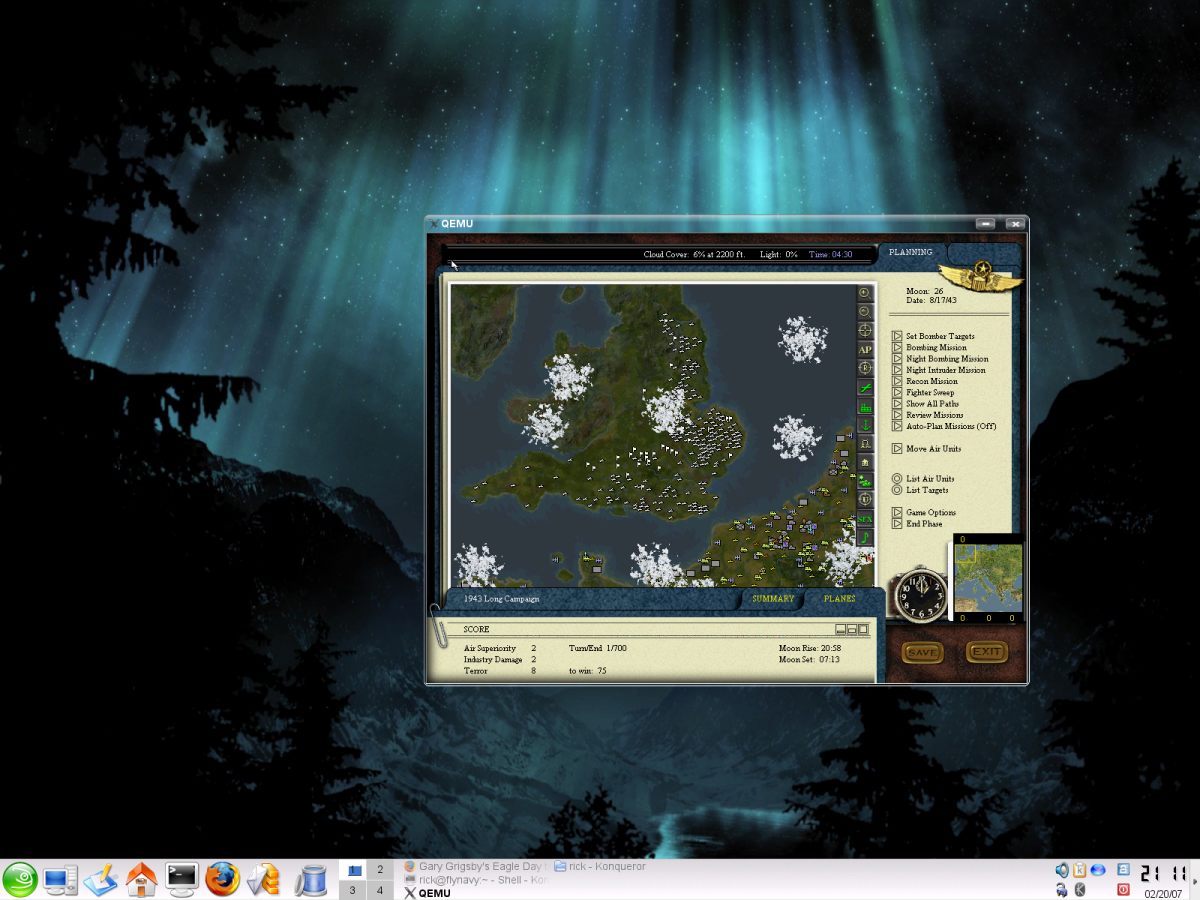This screenshot has height=900, width=1200.
Task: Open the My Computer panel icon
Action: point(60,880)
